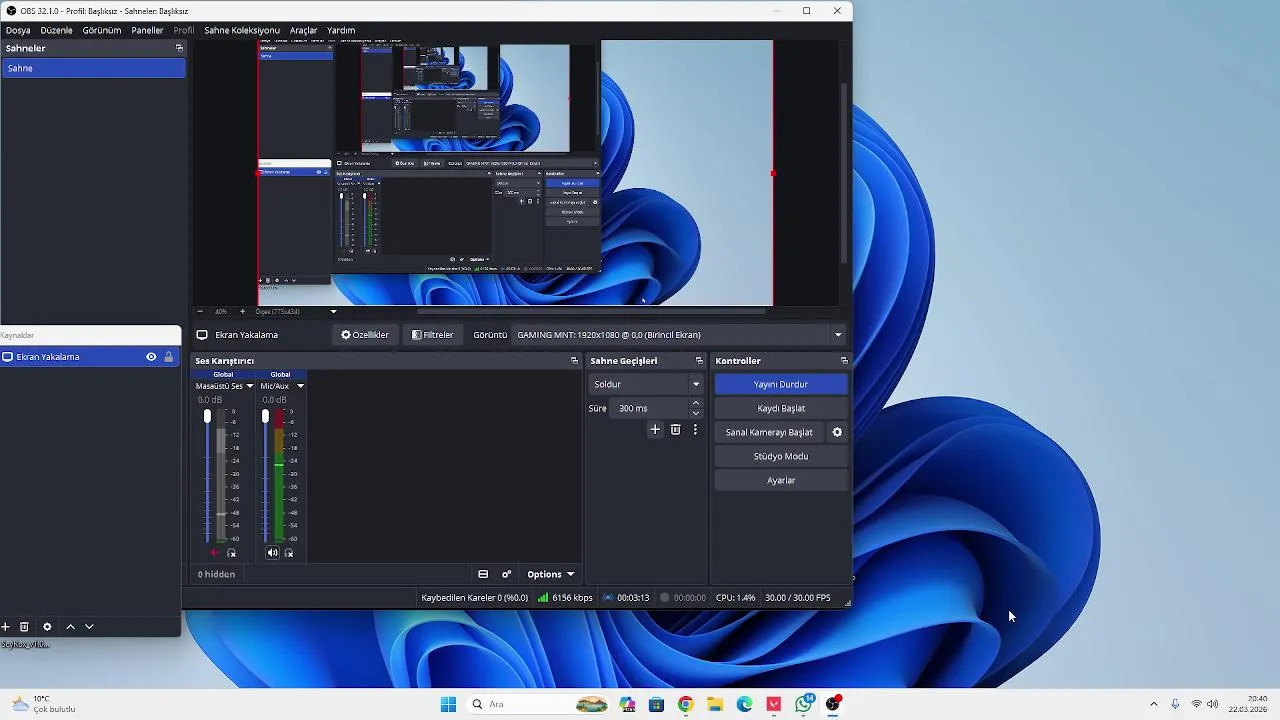
Task: Open Windows Start menu
Action: pos(448,704)
